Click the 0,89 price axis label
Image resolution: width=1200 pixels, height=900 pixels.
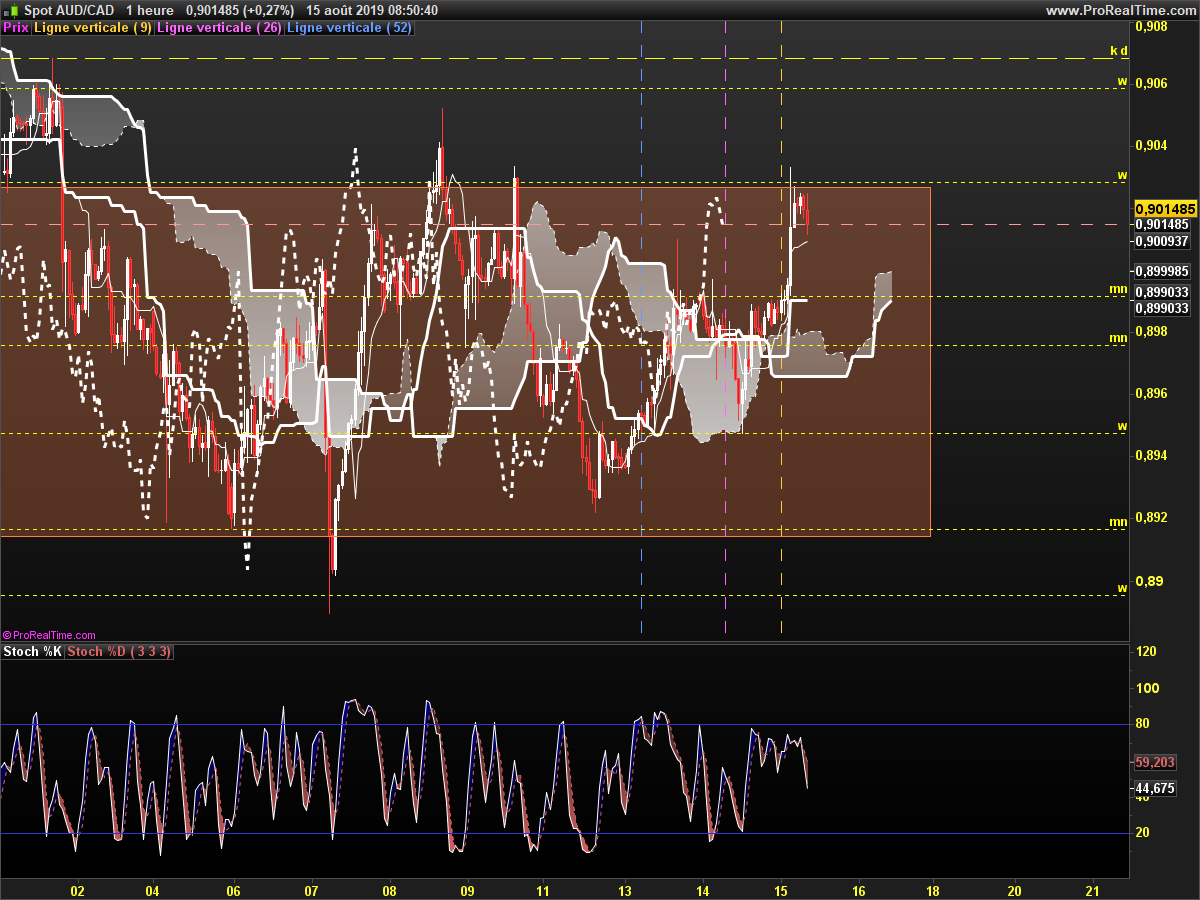1150,581
